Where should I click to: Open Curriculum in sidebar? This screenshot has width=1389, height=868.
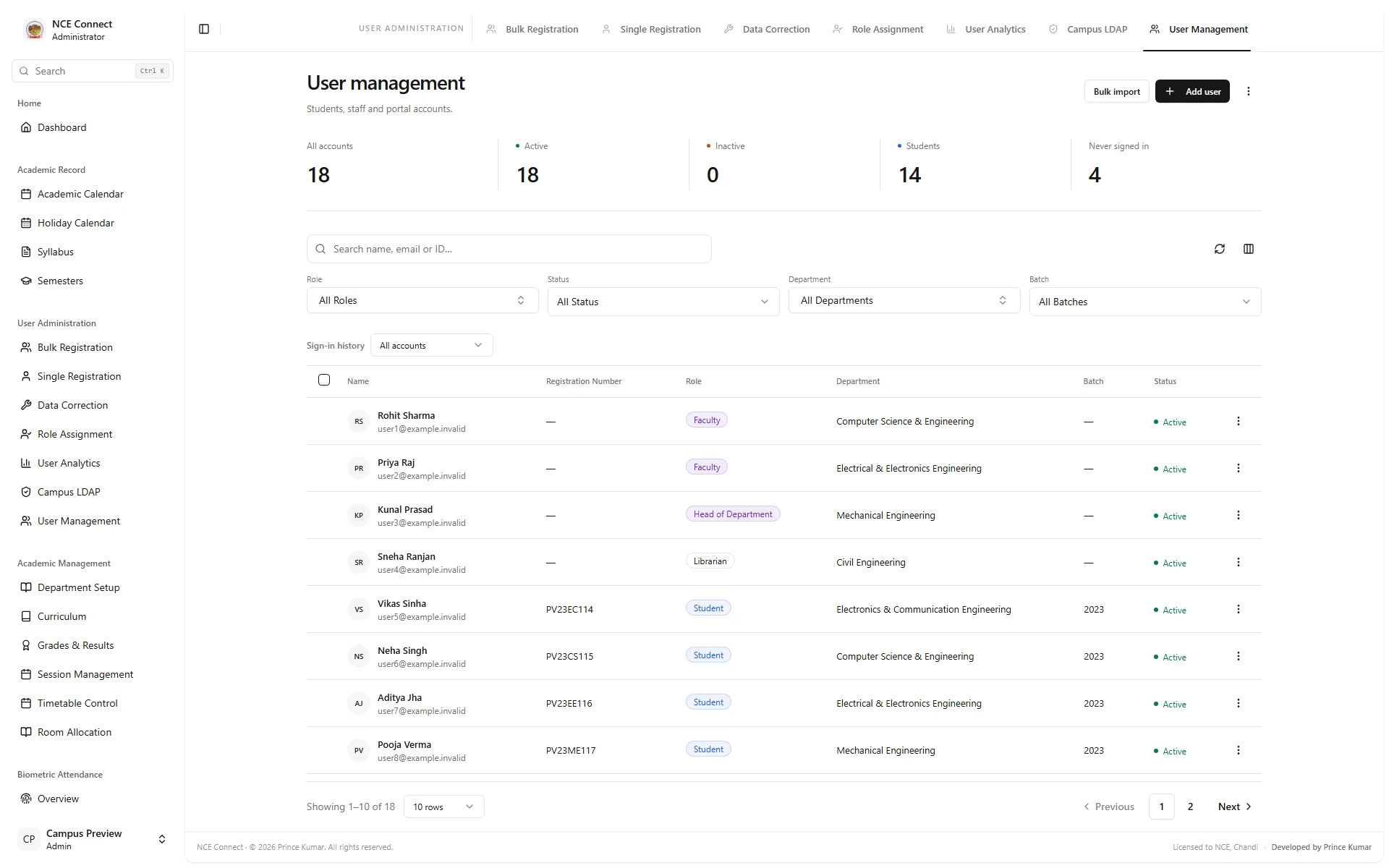pos(93,616)
